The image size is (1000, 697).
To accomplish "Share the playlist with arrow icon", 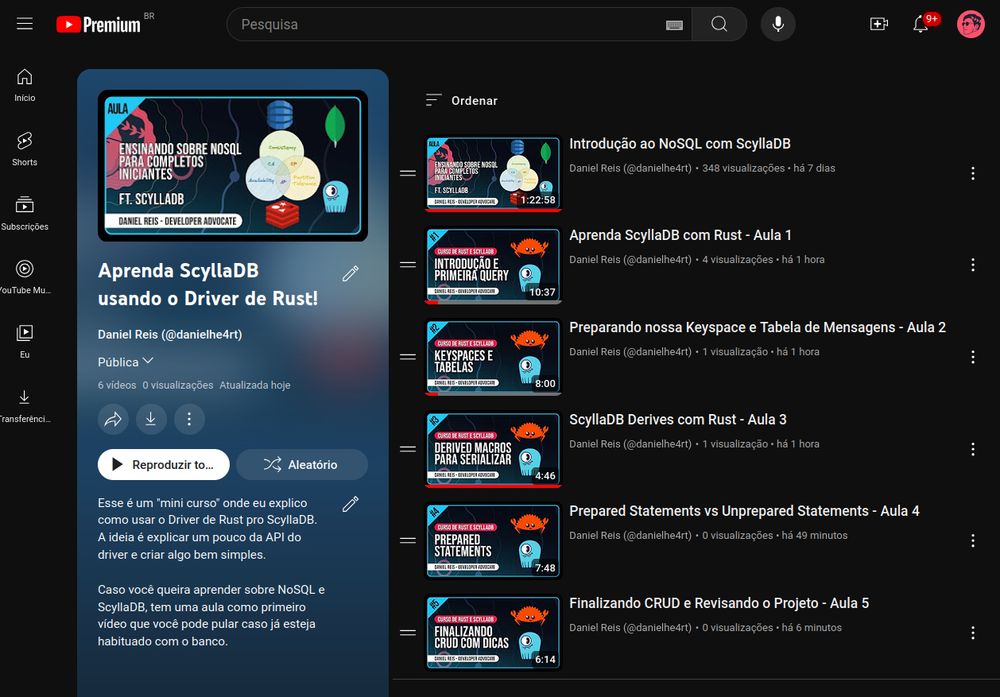I will coord(113,419).
